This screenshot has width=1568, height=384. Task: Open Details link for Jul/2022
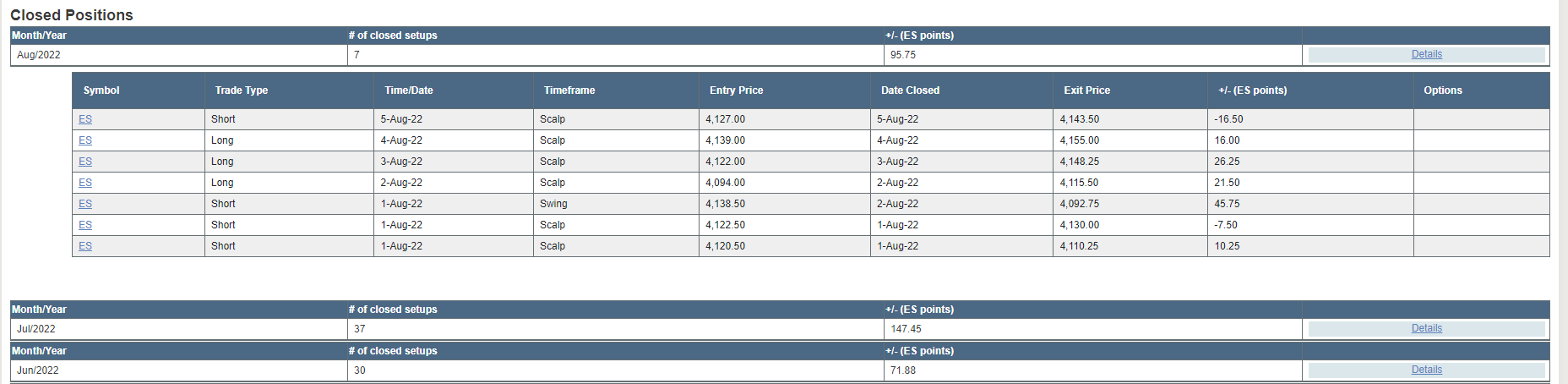1426,328
